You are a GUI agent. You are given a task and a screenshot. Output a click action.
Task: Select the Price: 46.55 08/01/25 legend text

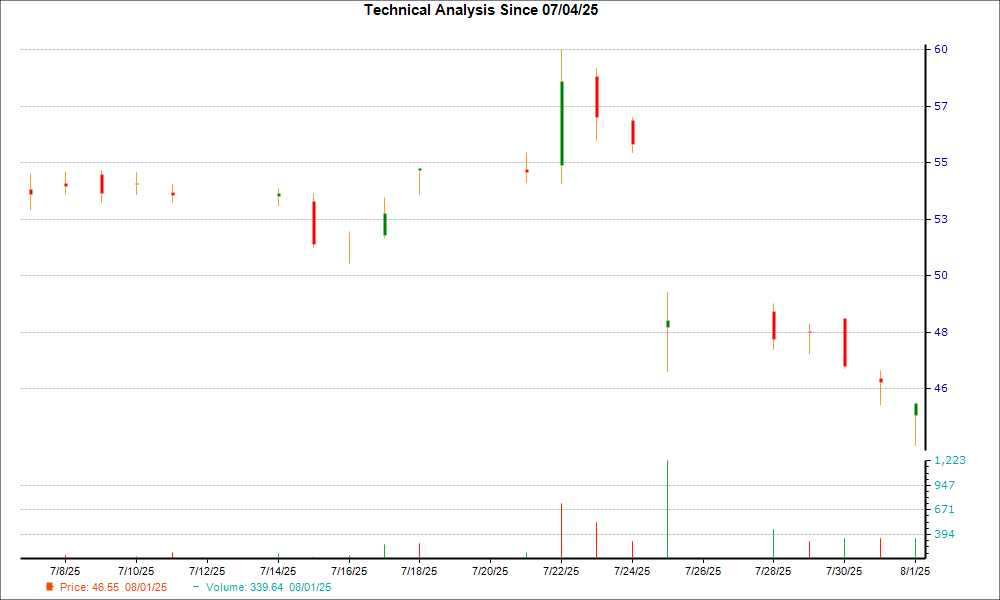(114, 587)
